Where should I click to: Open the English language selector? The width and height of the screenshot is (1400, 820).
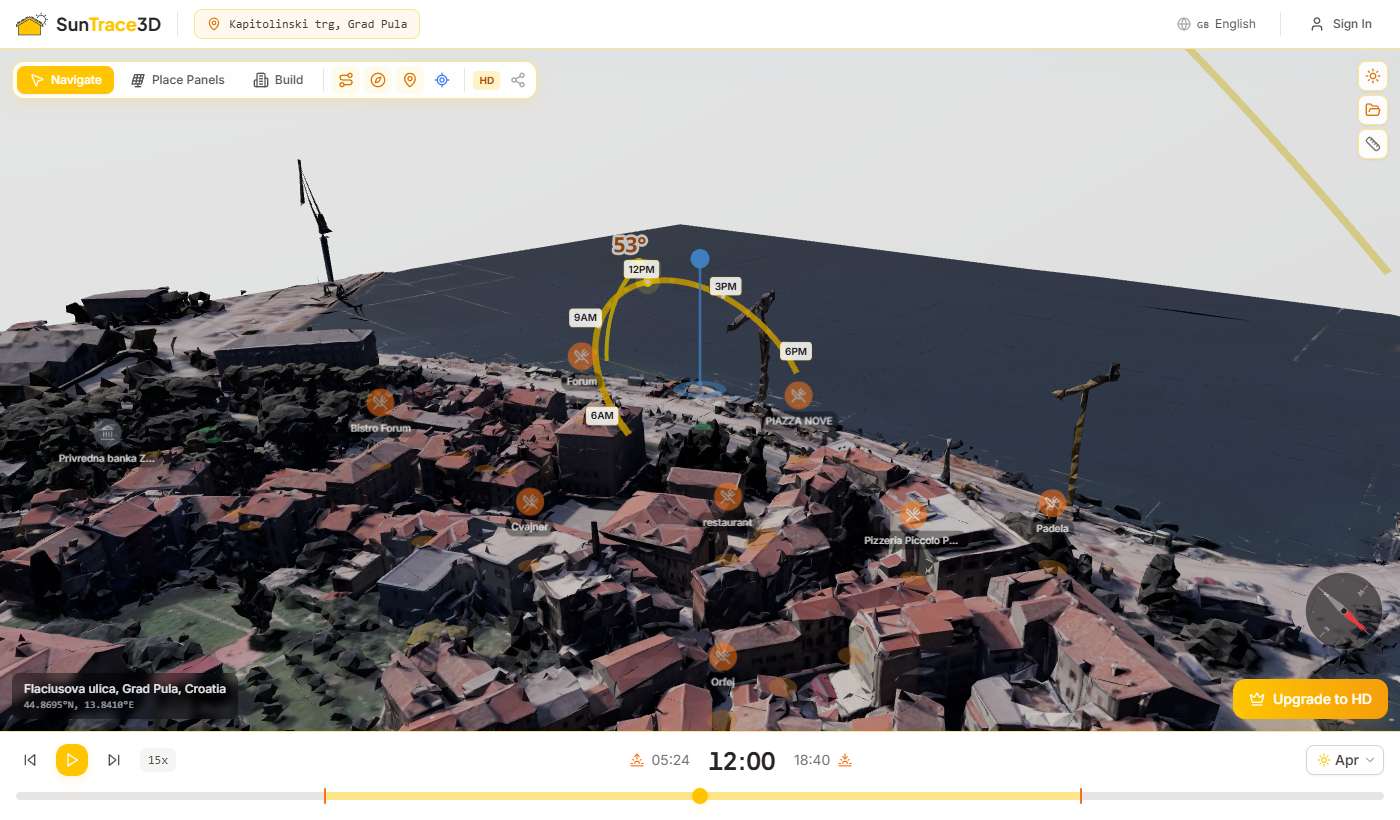[1216, 24]
